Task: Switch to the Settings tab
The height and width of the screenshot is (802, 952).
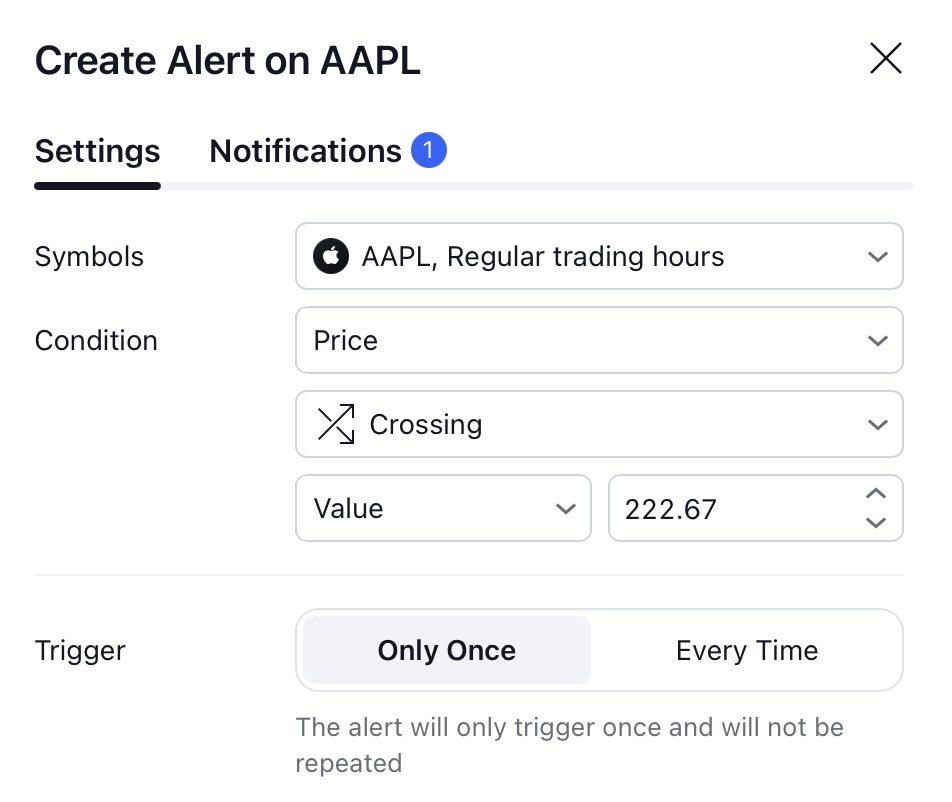Action: 97,151
